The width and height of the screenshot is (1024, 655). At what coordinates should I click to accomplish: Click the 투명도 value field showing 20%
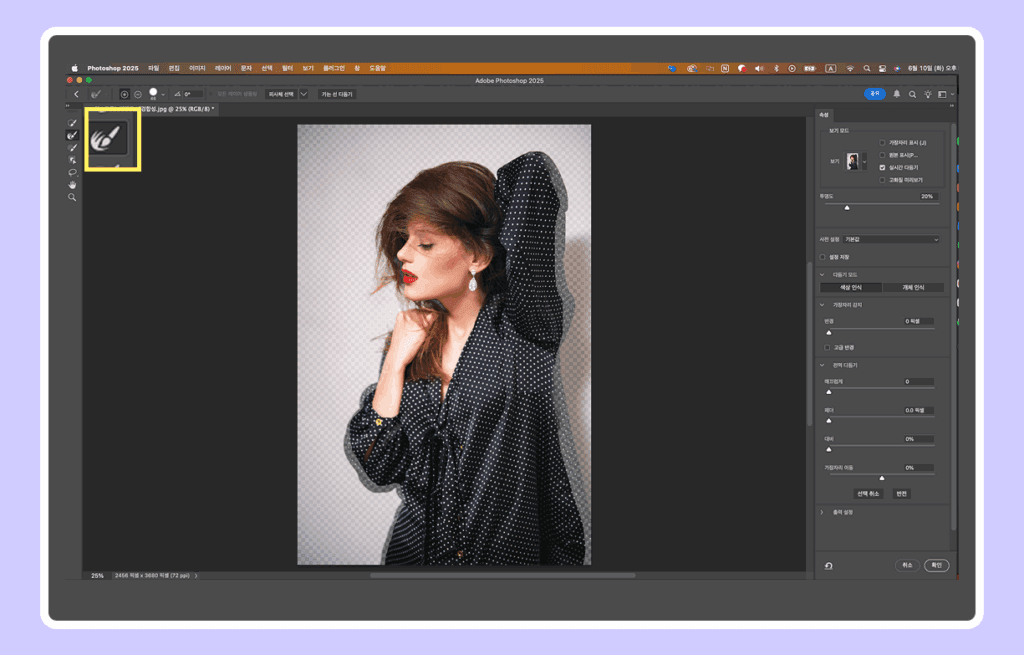click(927, 196)
